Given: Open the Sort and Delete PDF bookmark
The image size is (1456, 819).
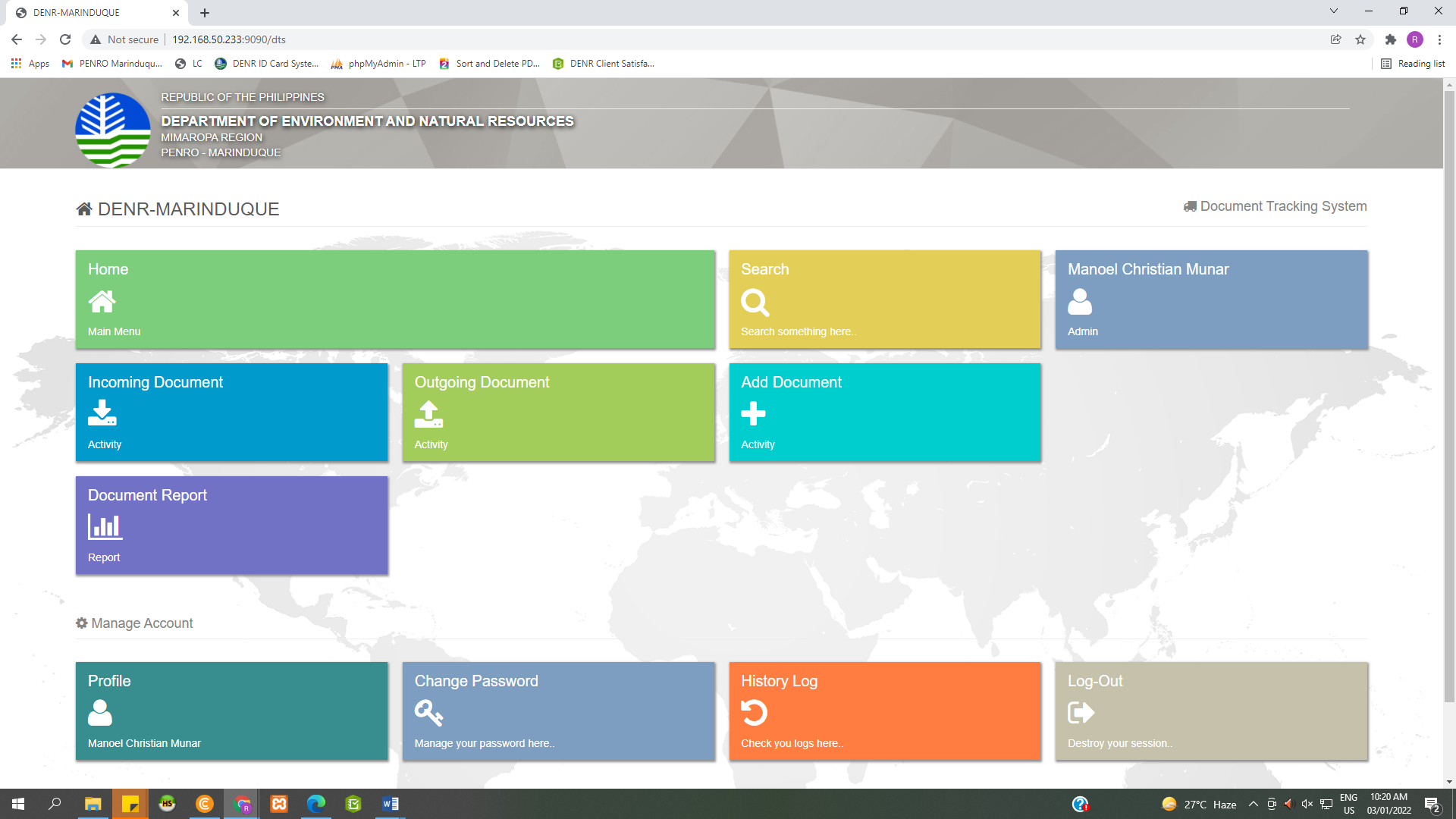Looking at the screenshot, I should (x=490, y=64).
